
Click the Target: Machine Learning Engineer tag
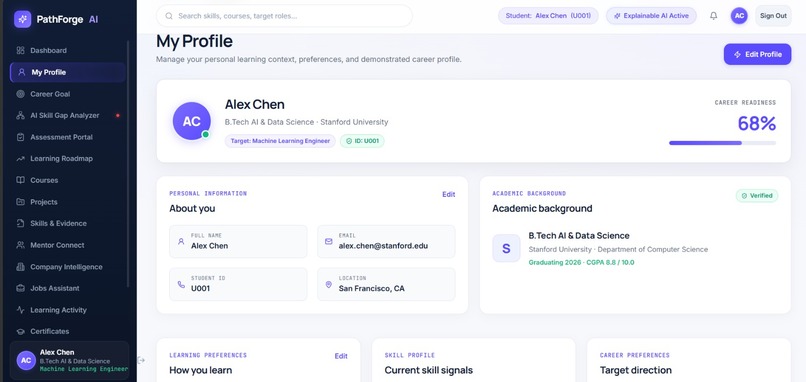(x=280, y=141)
